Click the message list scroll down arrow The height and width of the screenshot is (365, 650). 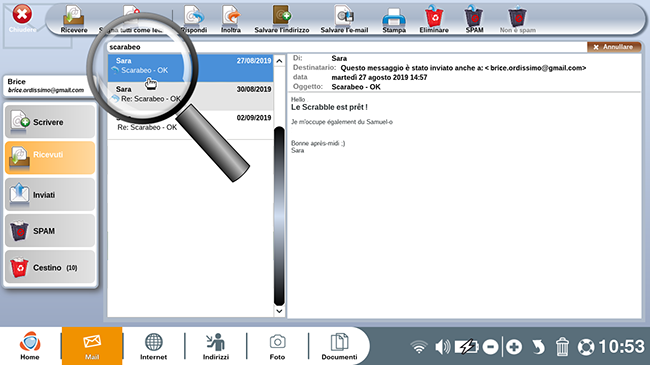[x=279, y=311]
